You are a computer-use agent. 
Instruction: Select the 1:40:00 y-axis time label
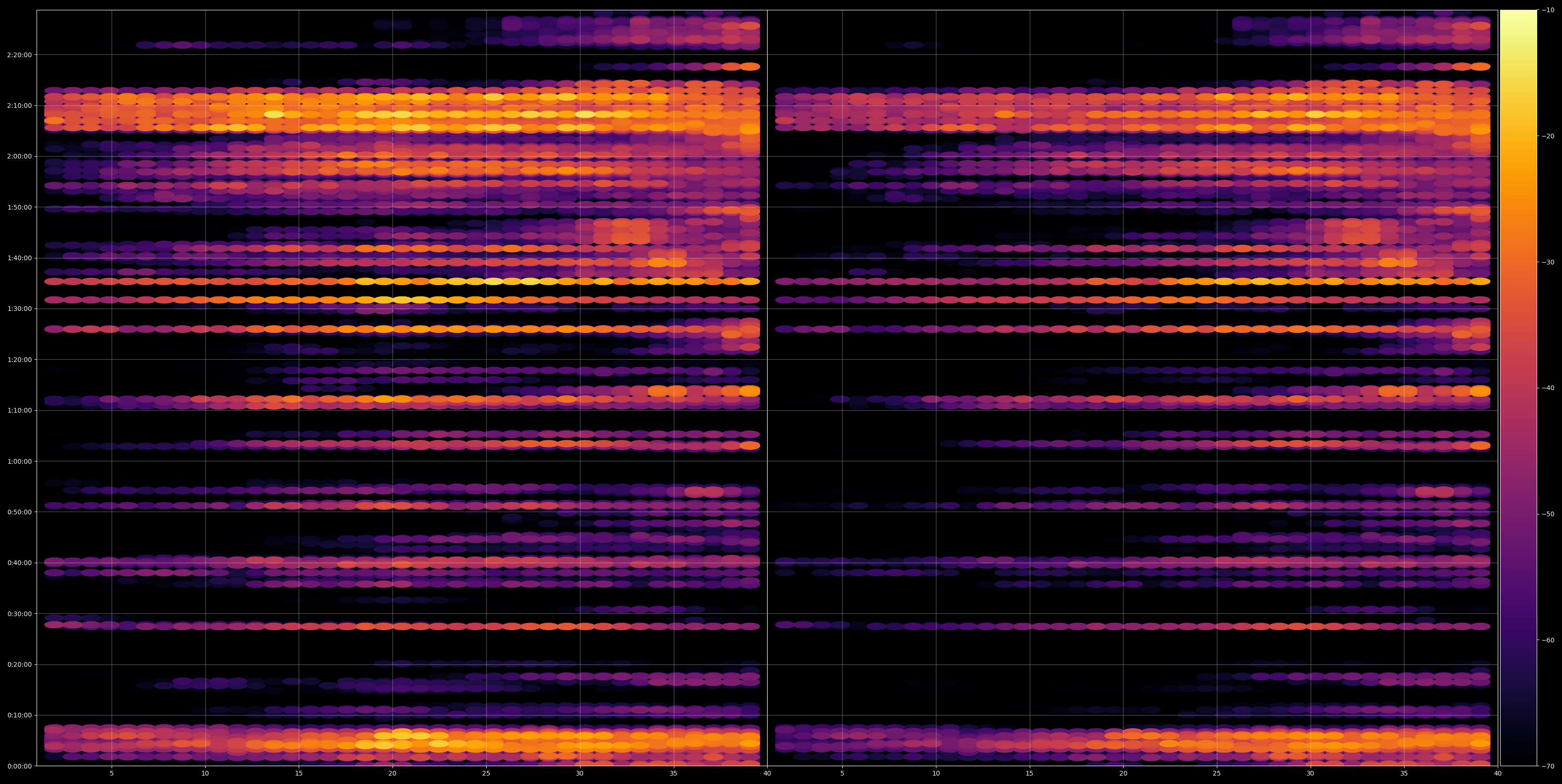coord(19,258)
